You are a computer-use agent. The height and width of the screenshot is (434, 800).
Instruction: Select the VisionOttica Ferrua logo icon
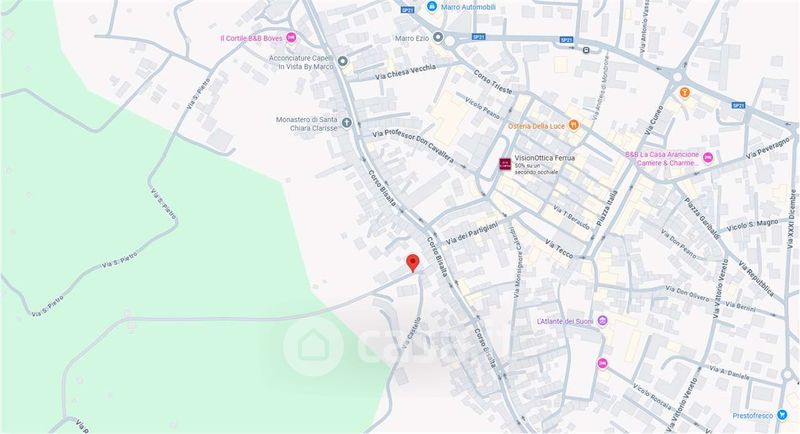point(505,164)
